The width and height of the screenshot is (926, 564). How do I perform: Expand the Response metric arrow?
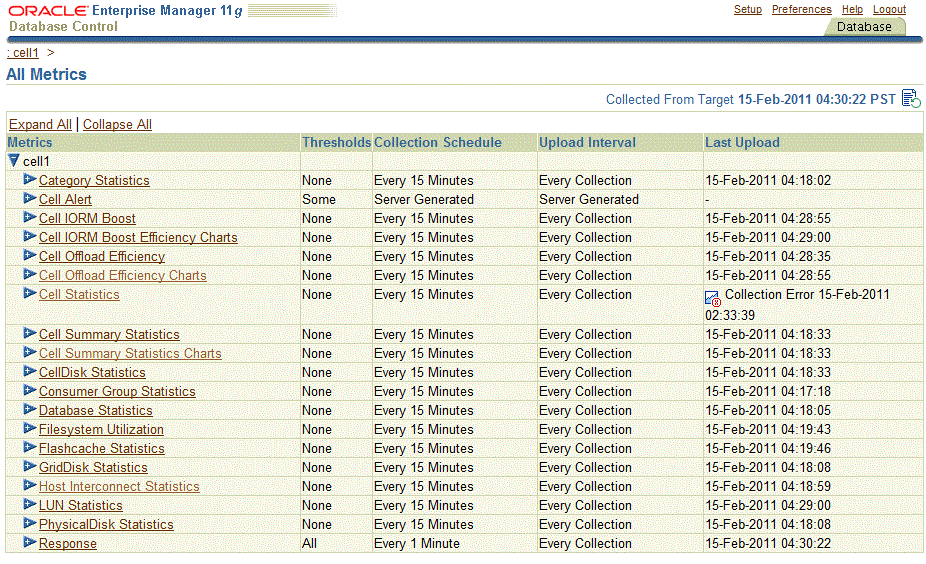30,543
